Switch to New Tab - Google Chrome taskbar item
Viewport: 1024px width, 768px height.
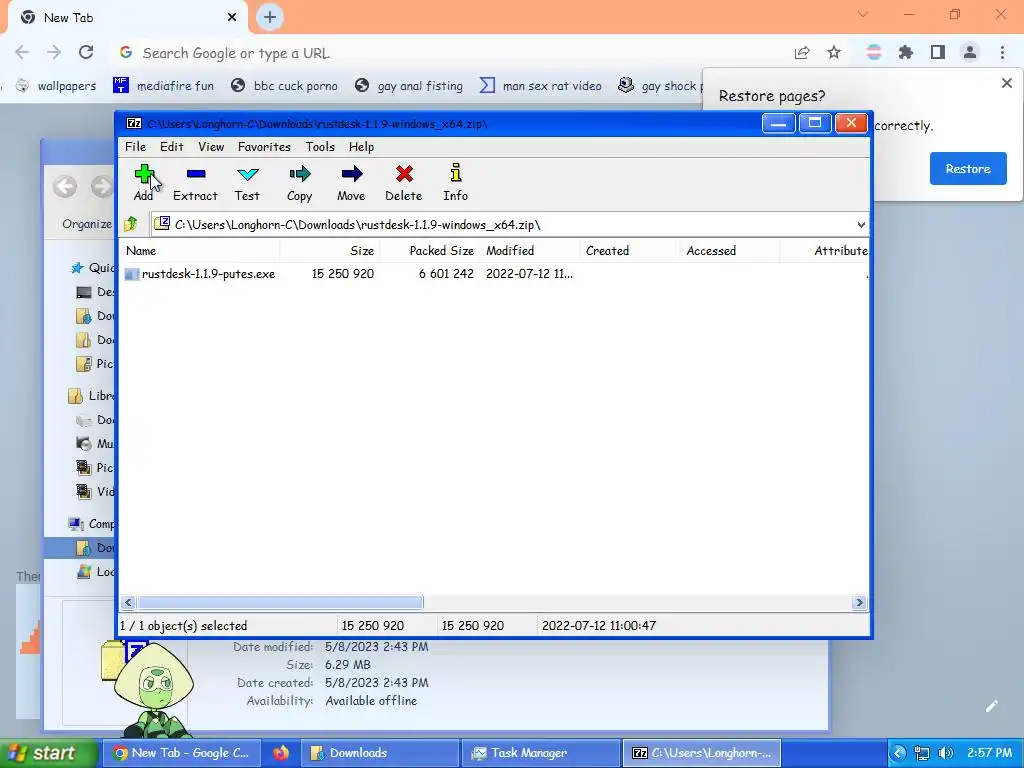point(181,753)
